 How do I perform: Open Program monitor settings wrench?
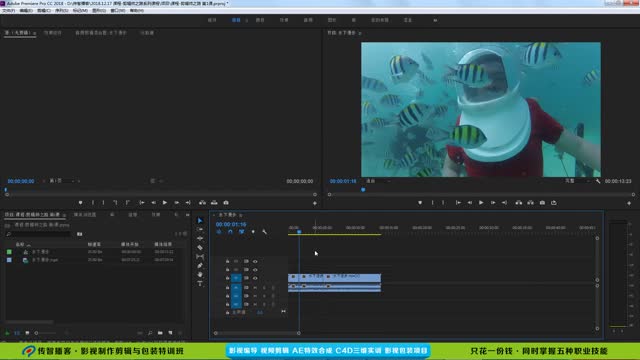pyautogui.click(x=598, y=181)
